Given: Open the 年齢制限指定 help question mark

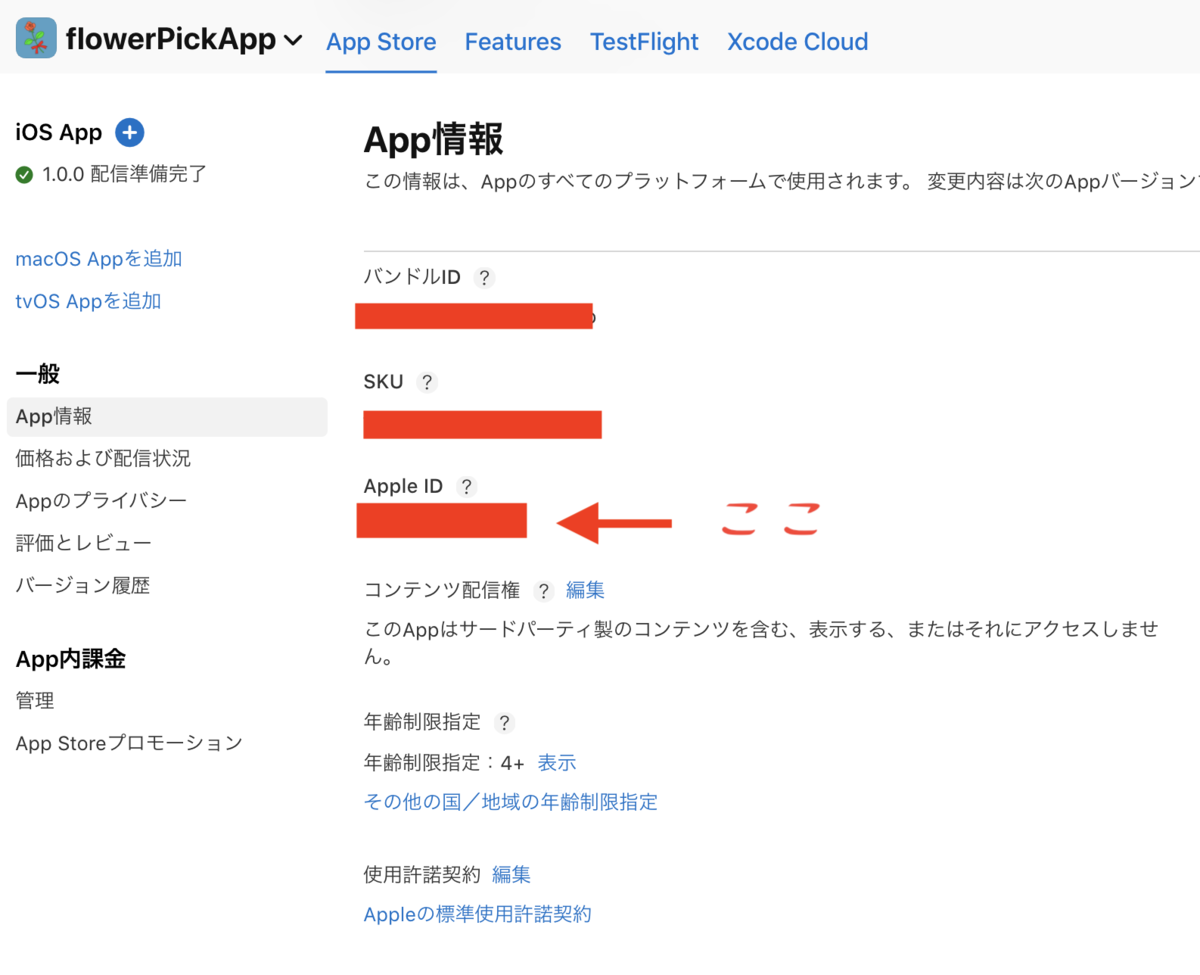Looking at the screenshot, I should pyautogui.click(x=504, y=723).
